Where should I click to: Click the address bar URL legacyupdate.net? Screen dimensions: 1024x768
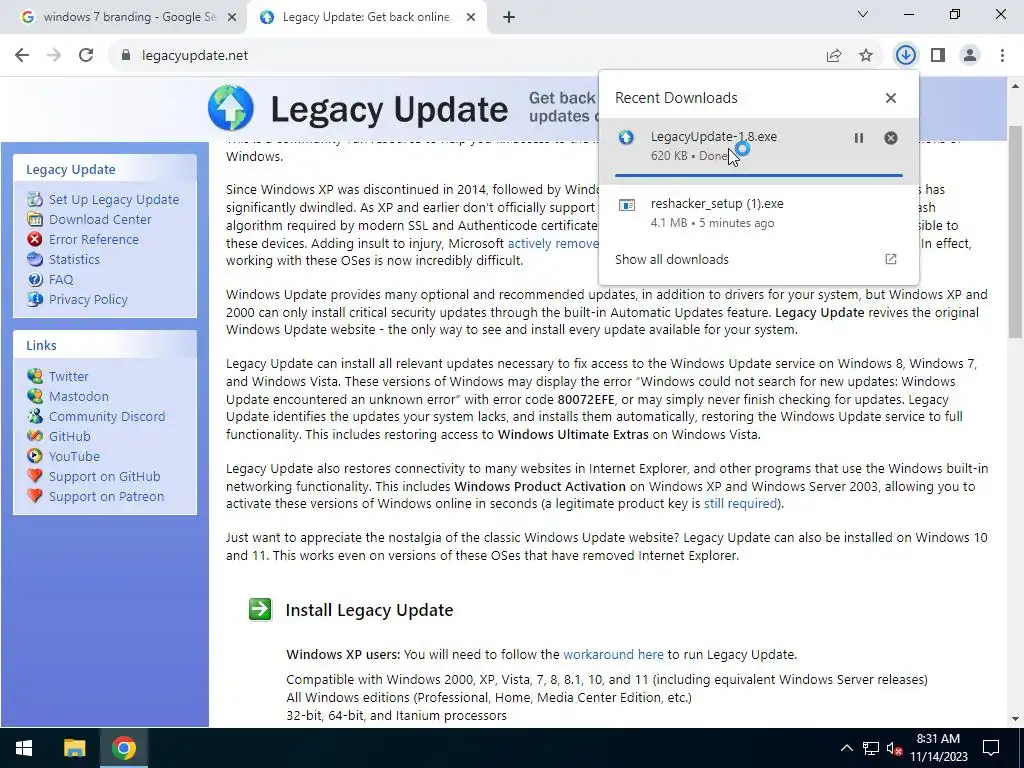(x=195, y=56)
